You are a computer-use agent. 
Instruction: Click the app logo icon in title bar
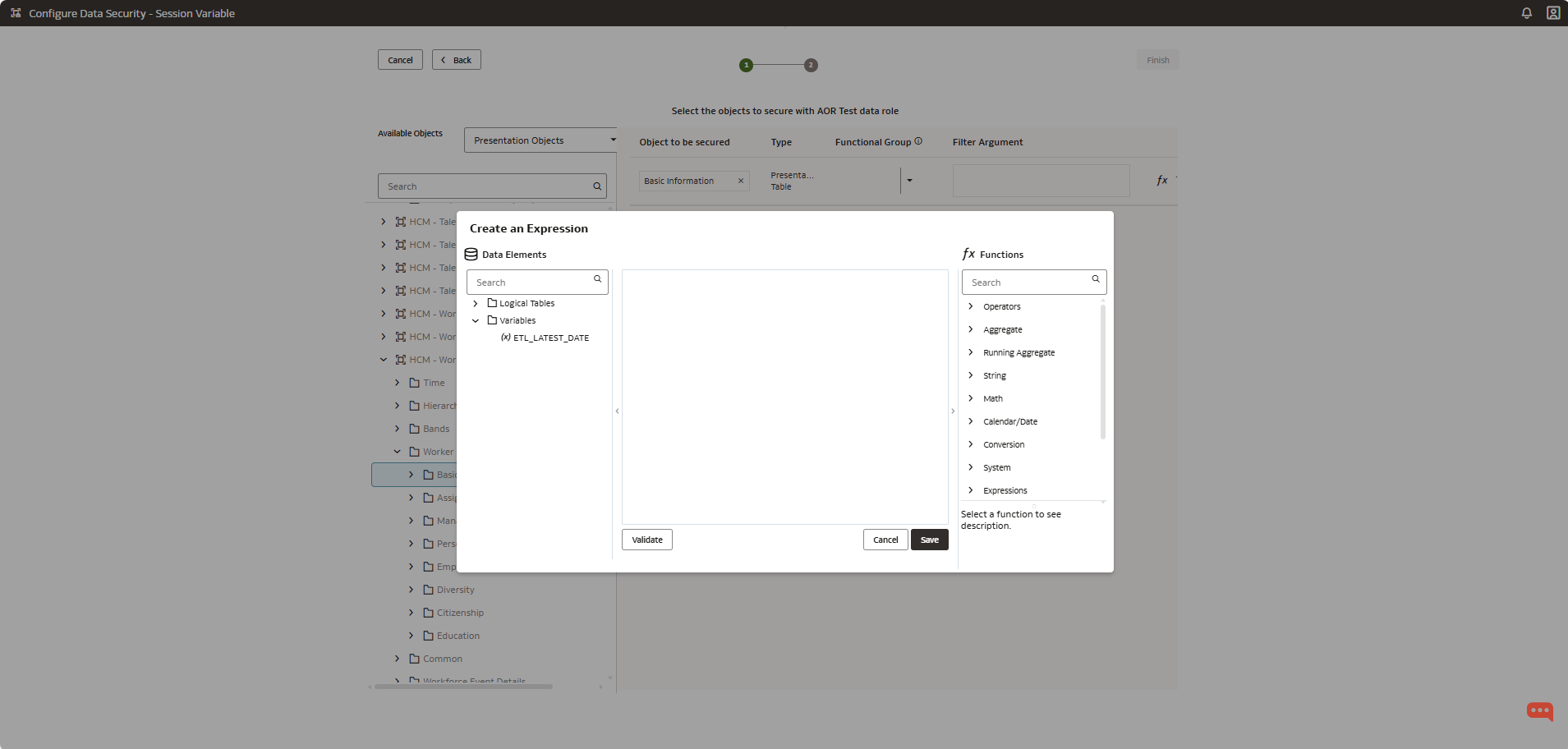point(16,13)
